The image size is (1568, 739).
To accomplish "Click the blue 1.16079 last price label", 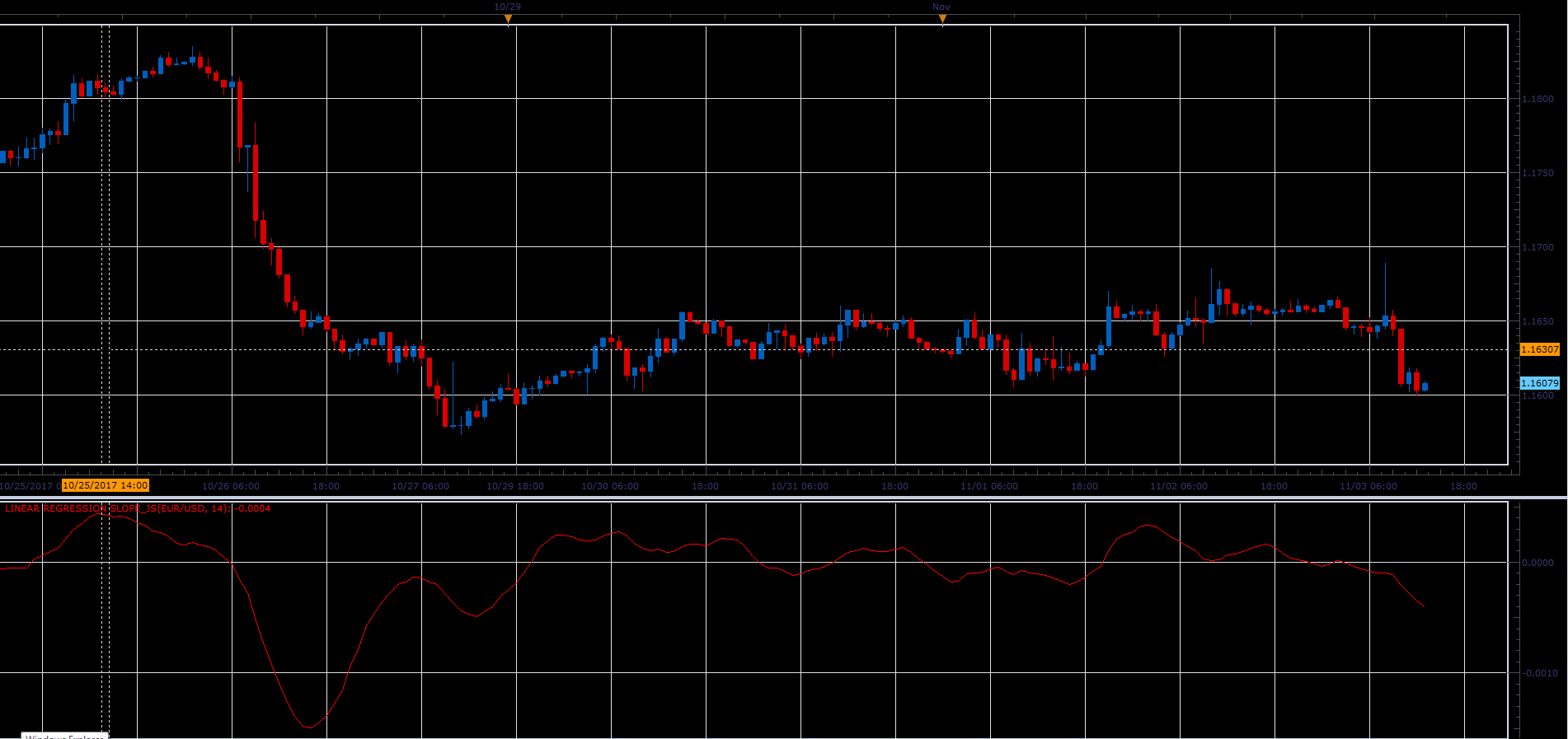I will point(1540,383).
